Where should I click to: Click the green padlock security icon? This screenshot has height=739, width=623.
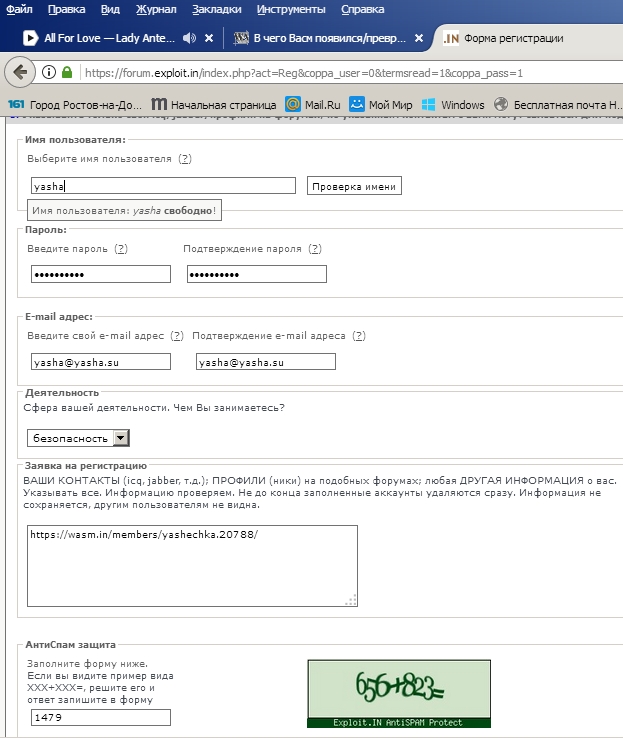[67, 73]
